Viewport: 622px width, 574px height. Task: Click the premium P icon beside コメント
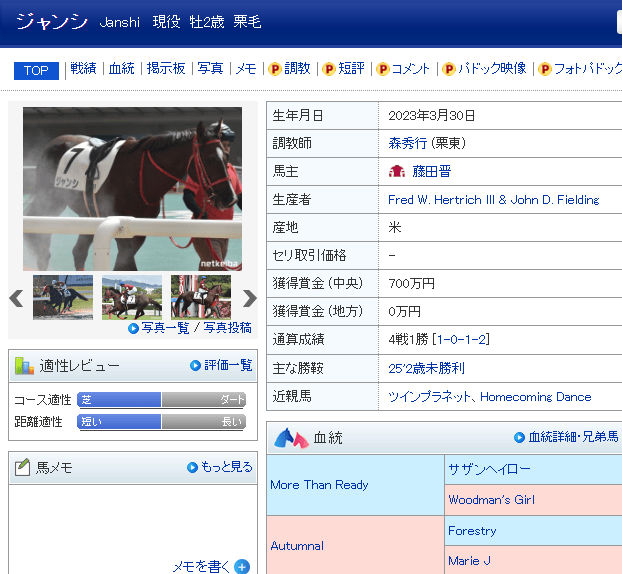click(x=383, y=69)
